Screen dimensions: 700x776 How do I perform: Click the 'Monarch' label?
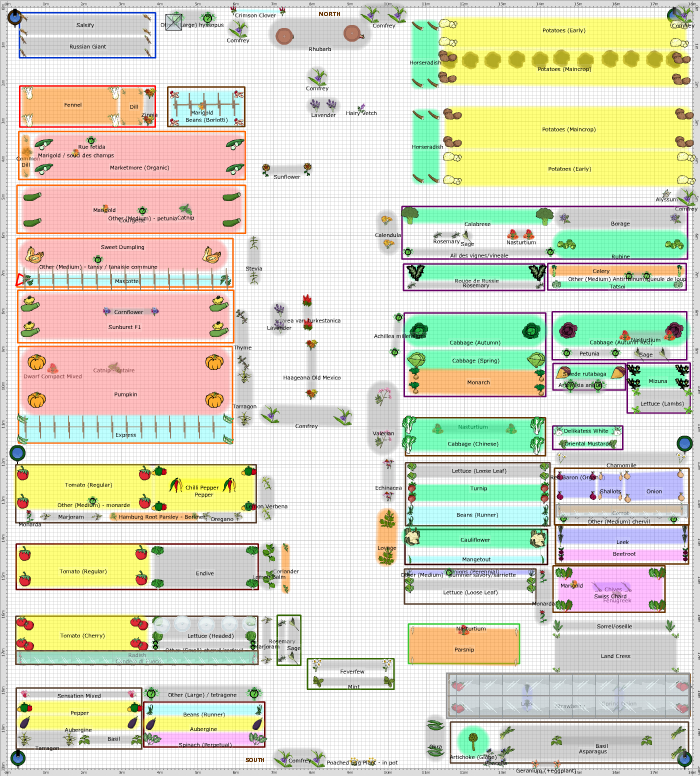[478, 383]
